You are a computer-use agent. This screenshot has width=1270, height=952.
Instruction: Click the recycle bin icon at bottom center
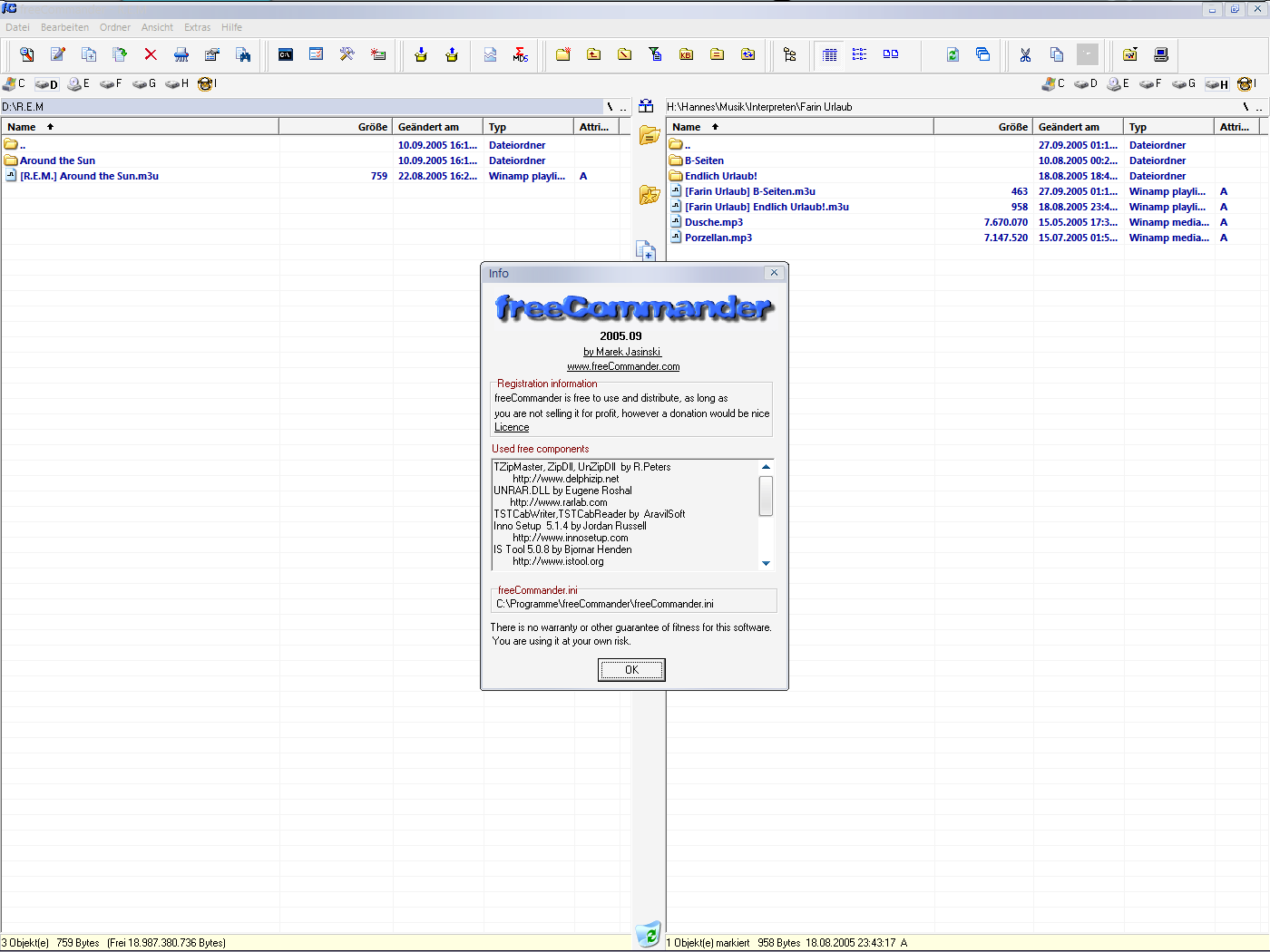pos(648,934)
